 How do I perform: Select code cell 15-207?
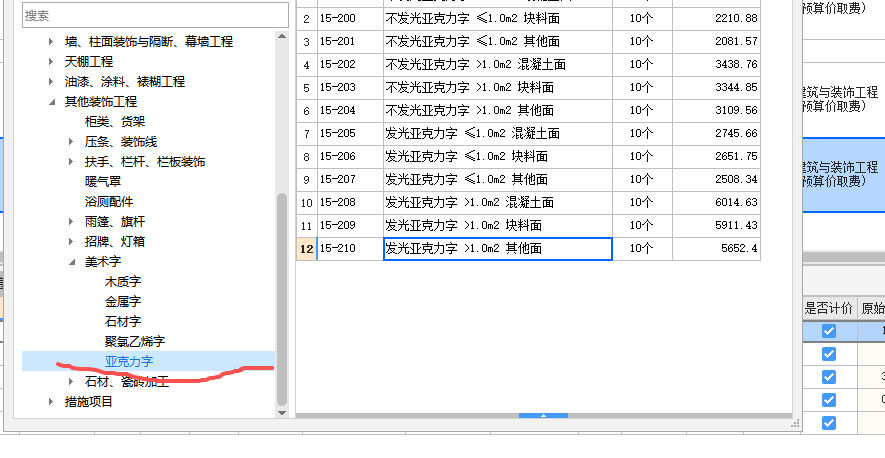[x=350, y=180]
